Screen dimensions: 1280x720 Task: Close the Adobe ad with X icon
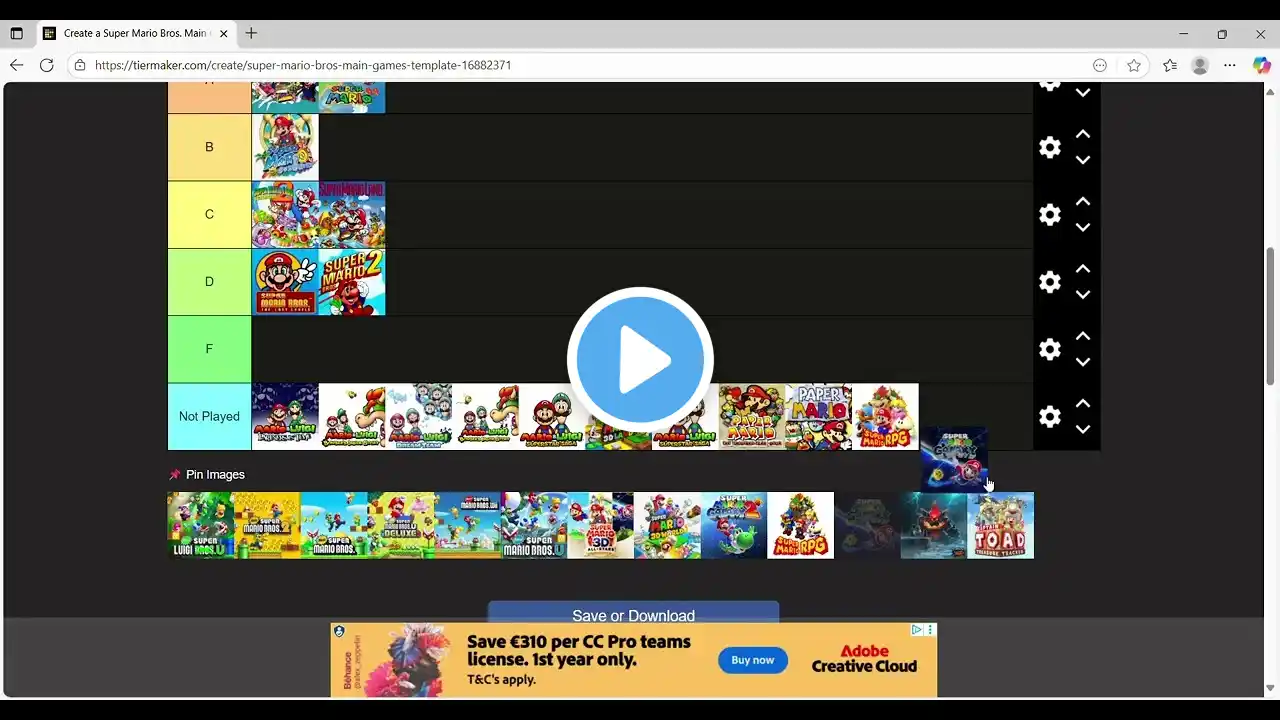pos(931,630)
